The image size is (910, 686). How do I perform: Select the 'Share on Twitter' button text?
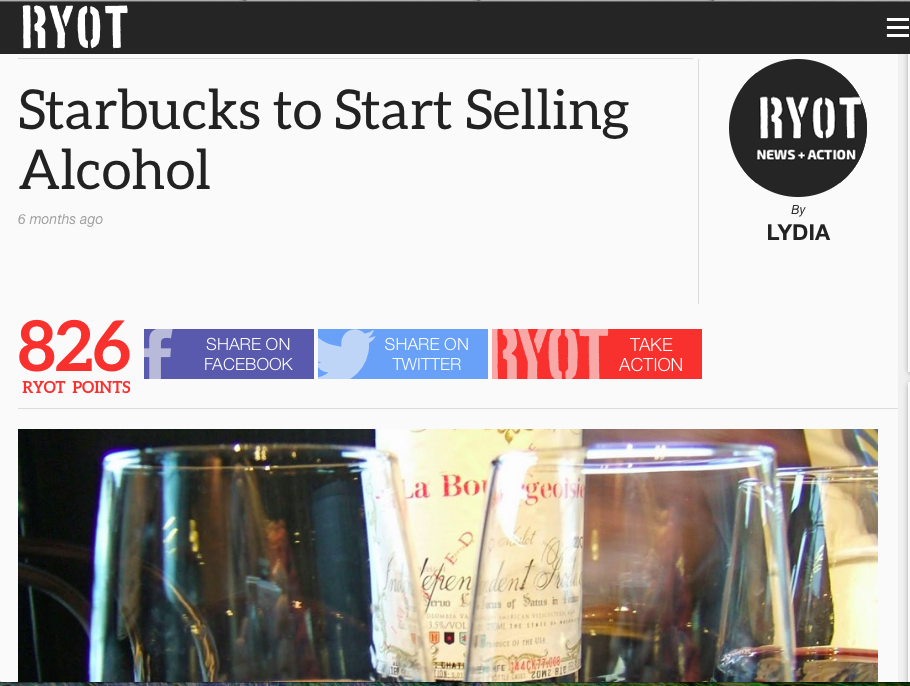[x=427, y=354]
